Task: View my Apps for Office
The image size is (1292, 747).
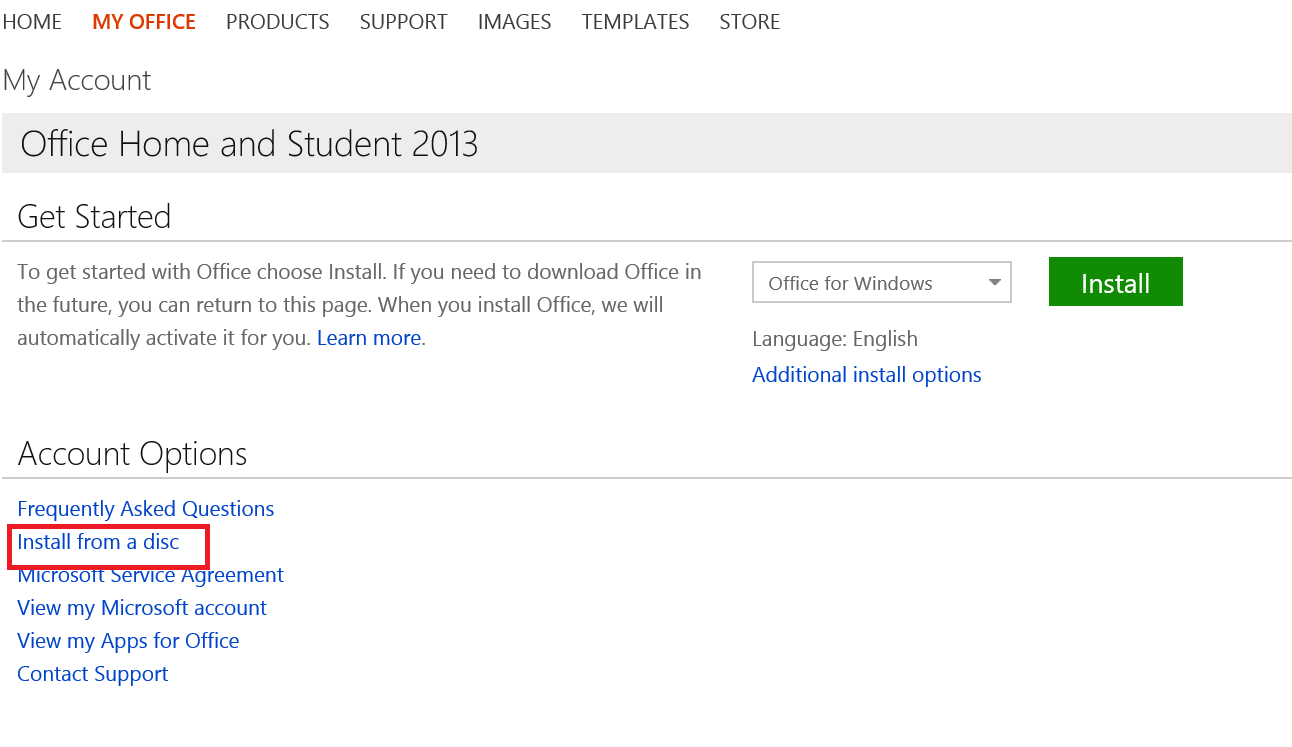Action: point(128,640)
